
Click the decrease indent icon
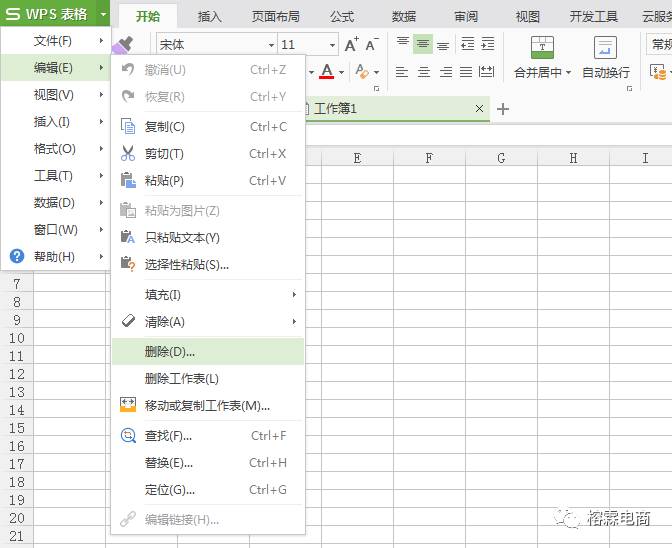[468, 44]
